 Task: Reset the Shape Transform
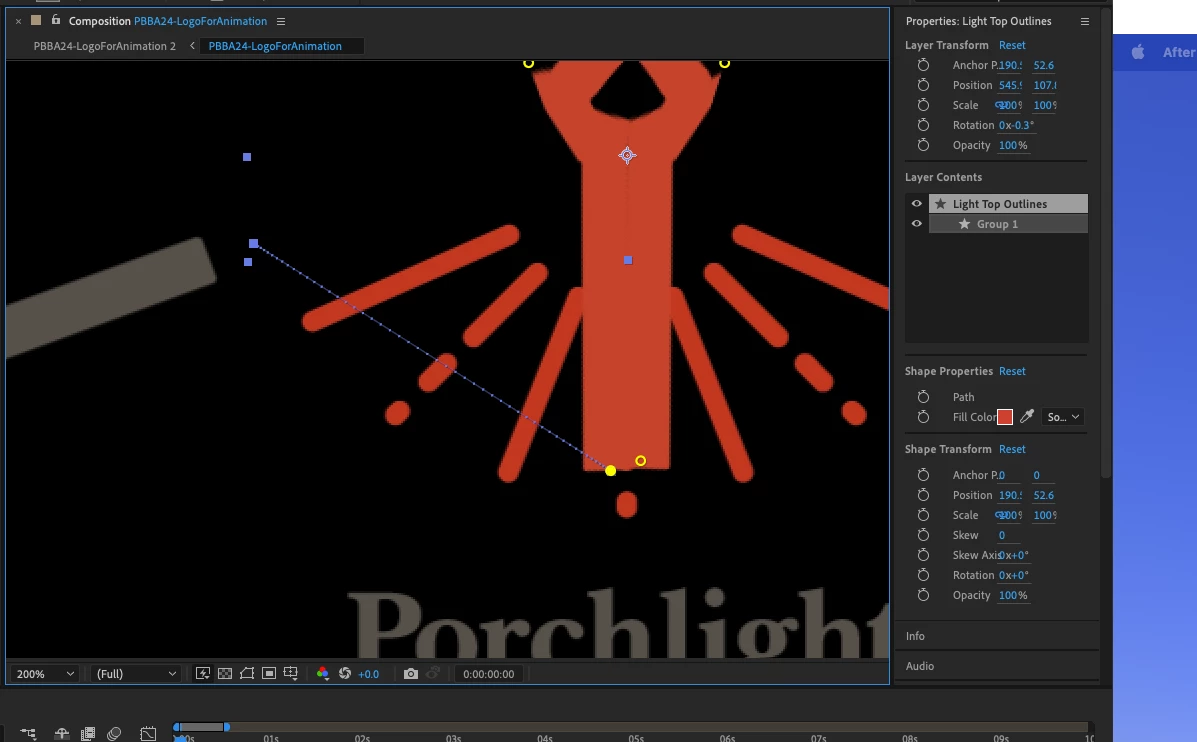pos(1011,449)
